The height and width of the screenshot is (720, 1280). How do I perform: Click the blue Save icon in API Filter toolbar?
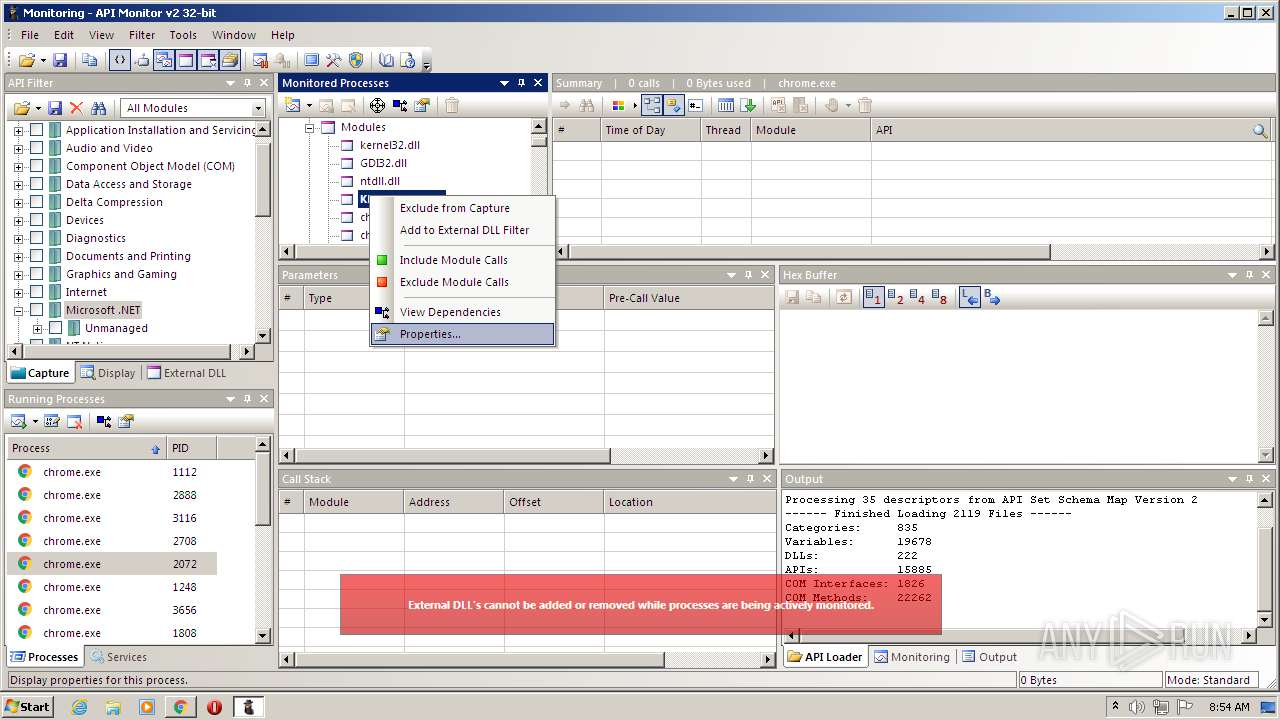[x=55, y=108]
